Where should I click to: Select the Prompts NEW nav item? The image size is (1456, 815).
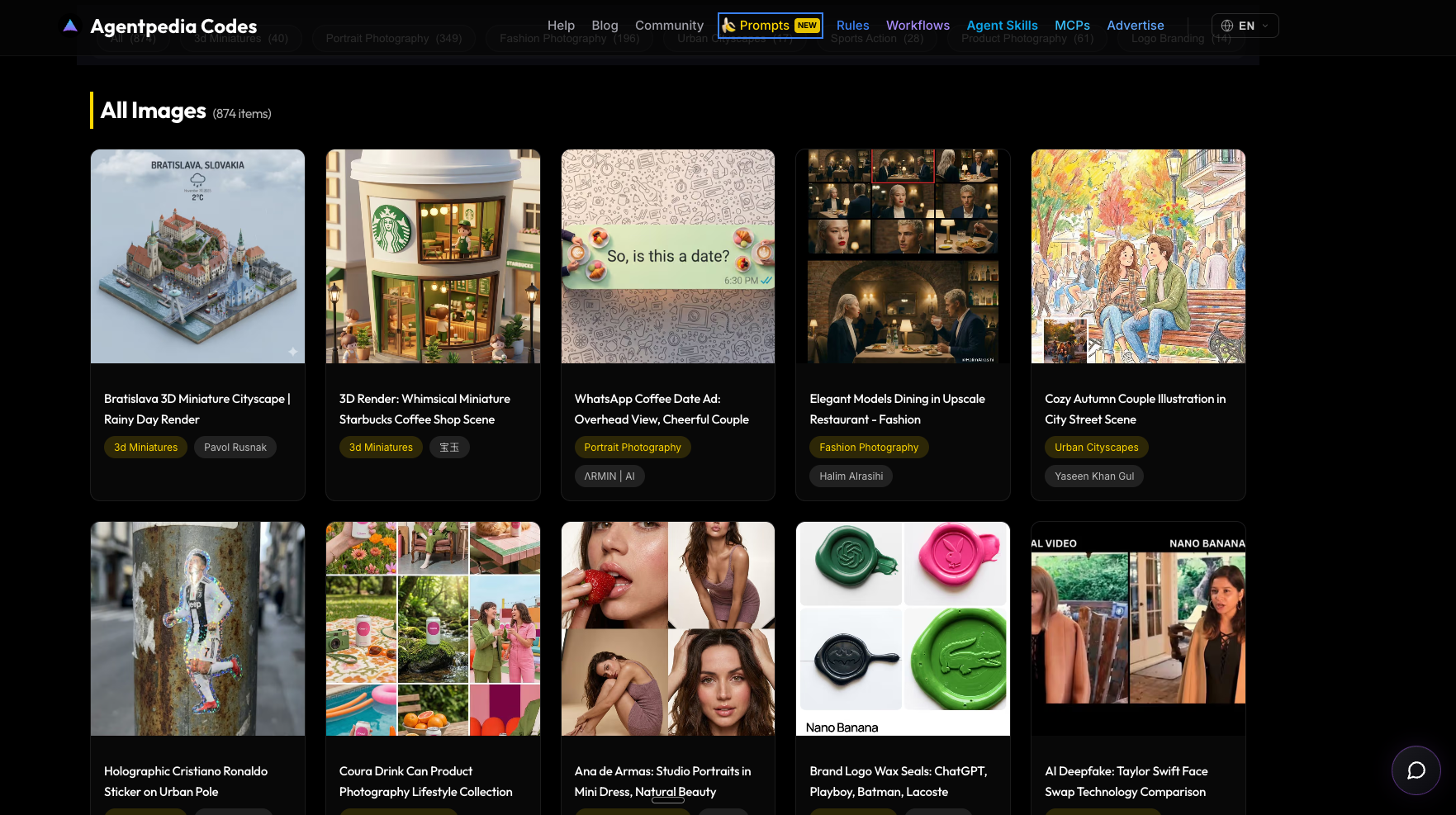(x=771, y=26)
